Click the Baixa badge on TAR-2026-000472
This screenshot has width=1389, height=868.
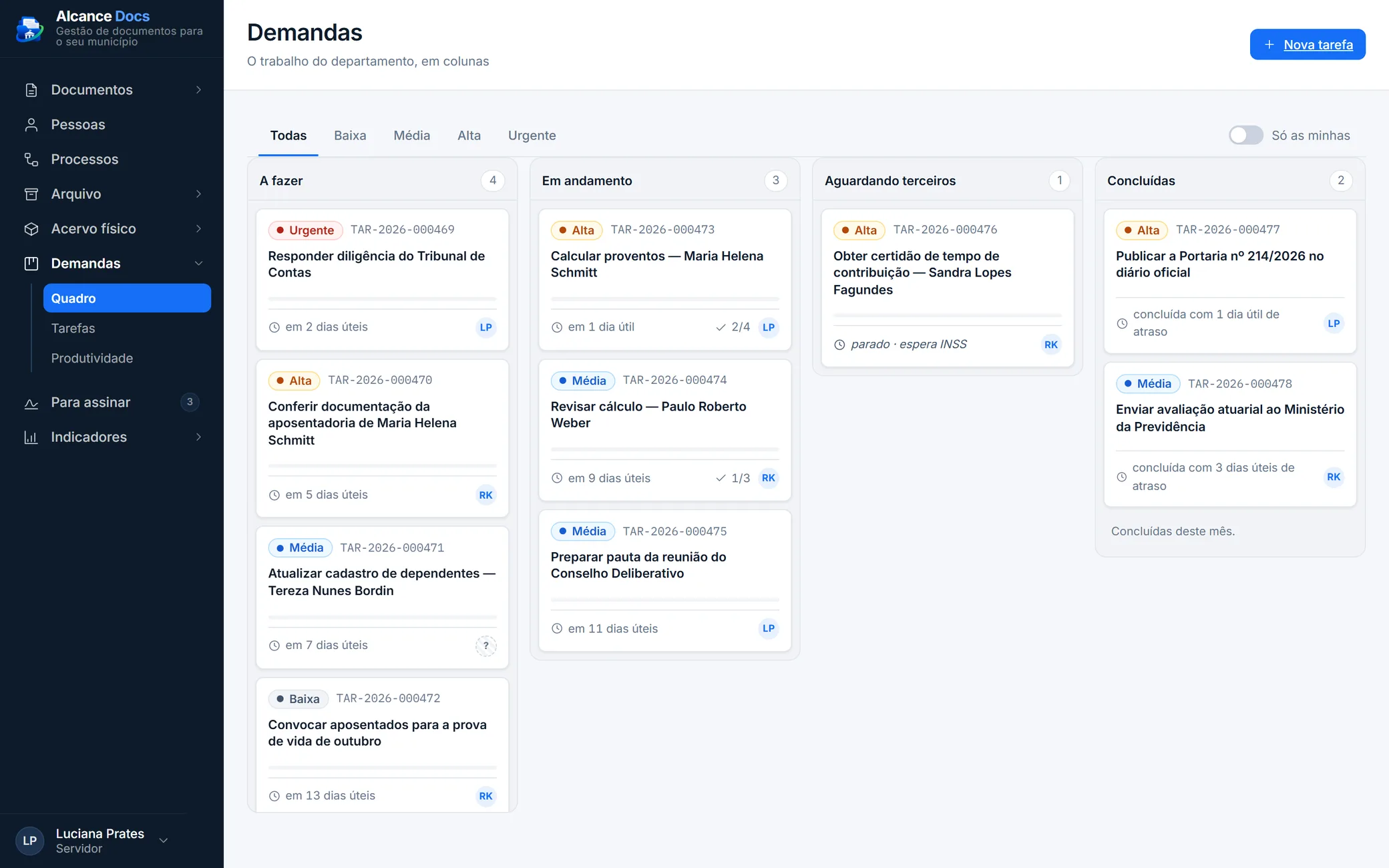[298, 699]
